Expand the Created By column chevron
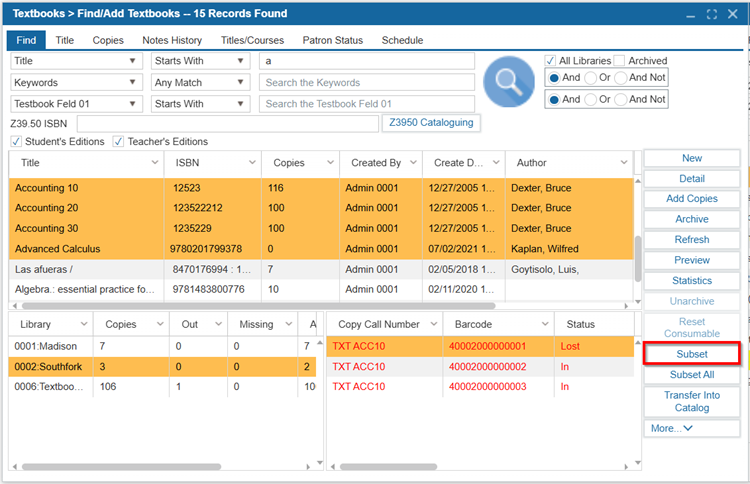This screenshot has width=750, height=484. pos(413,163)
